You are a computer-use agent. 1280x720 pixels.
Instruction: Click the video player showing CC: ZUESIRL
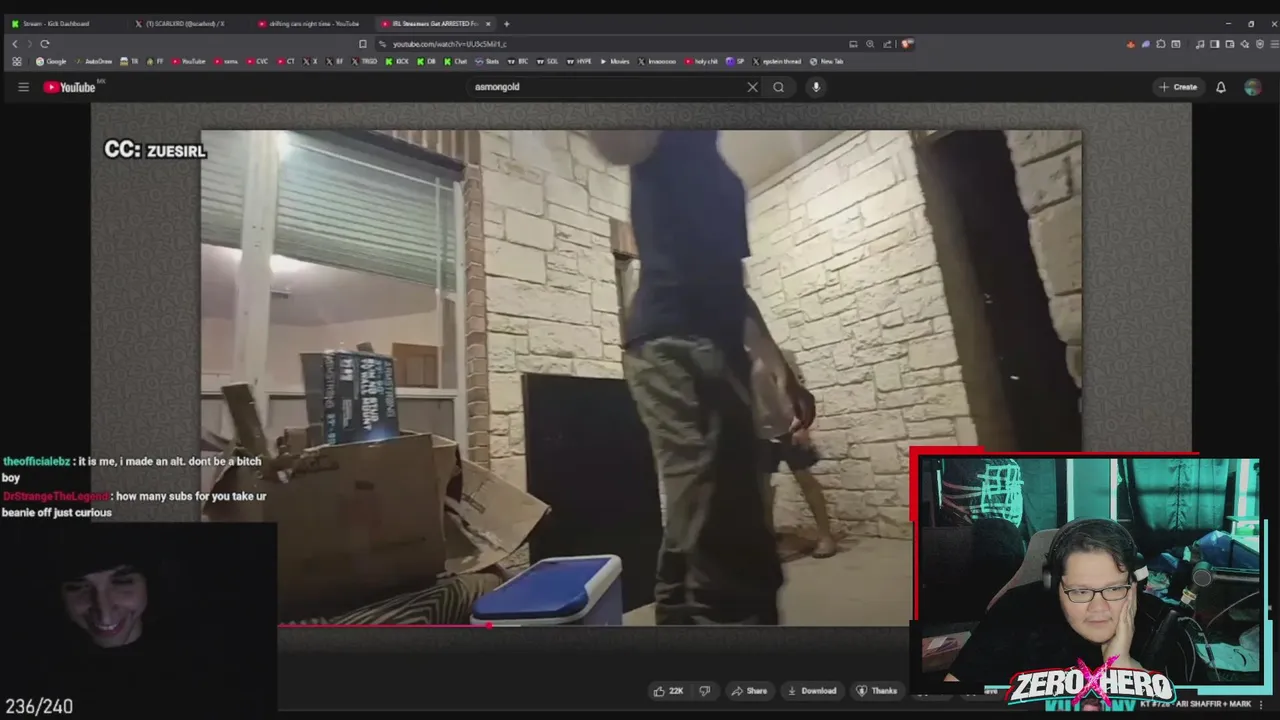click(640, 378)
